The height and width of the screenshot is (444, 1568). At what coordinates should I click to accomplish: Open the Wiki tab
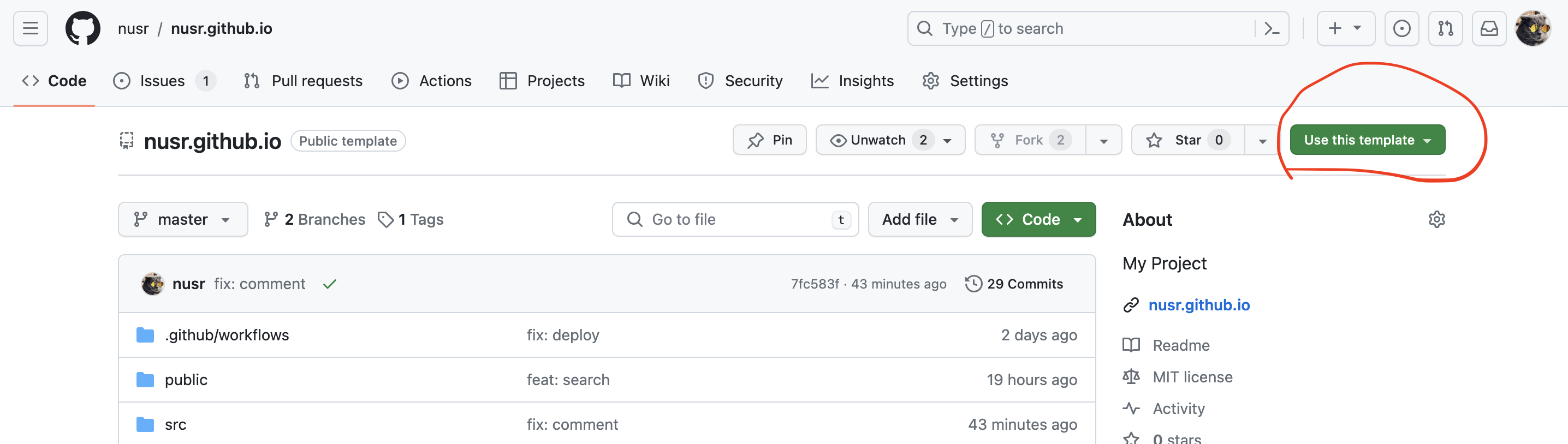tap(641, 81)
